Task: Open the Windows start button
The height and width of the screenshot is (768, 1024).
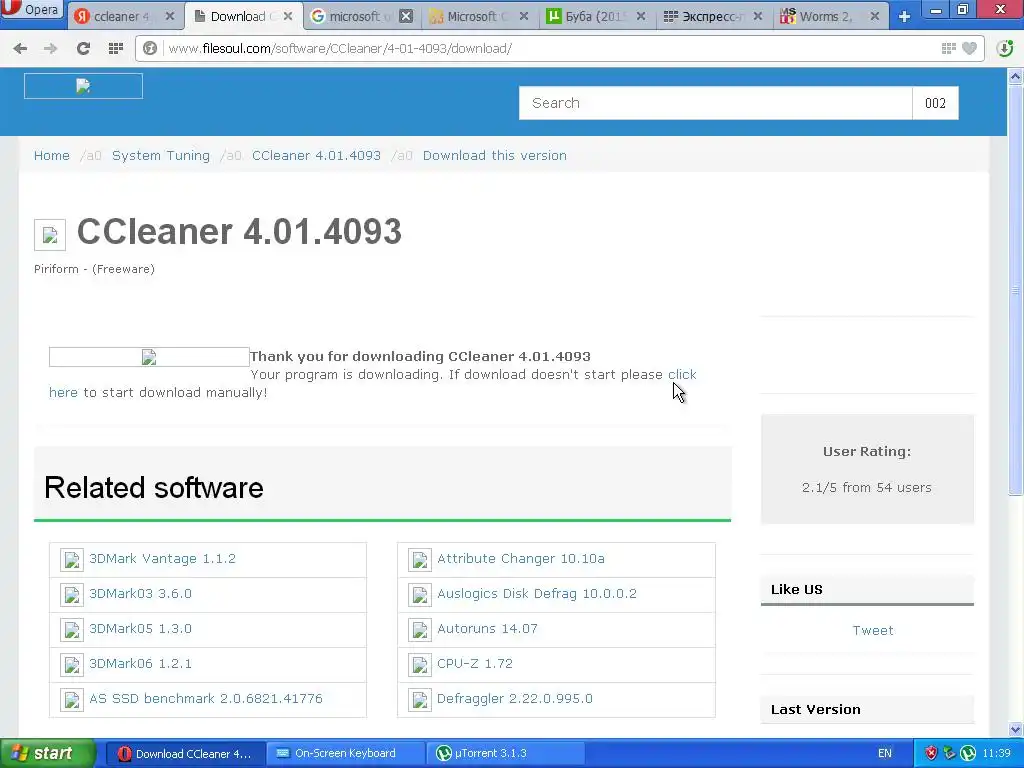Action: click(x=46, y=754)
